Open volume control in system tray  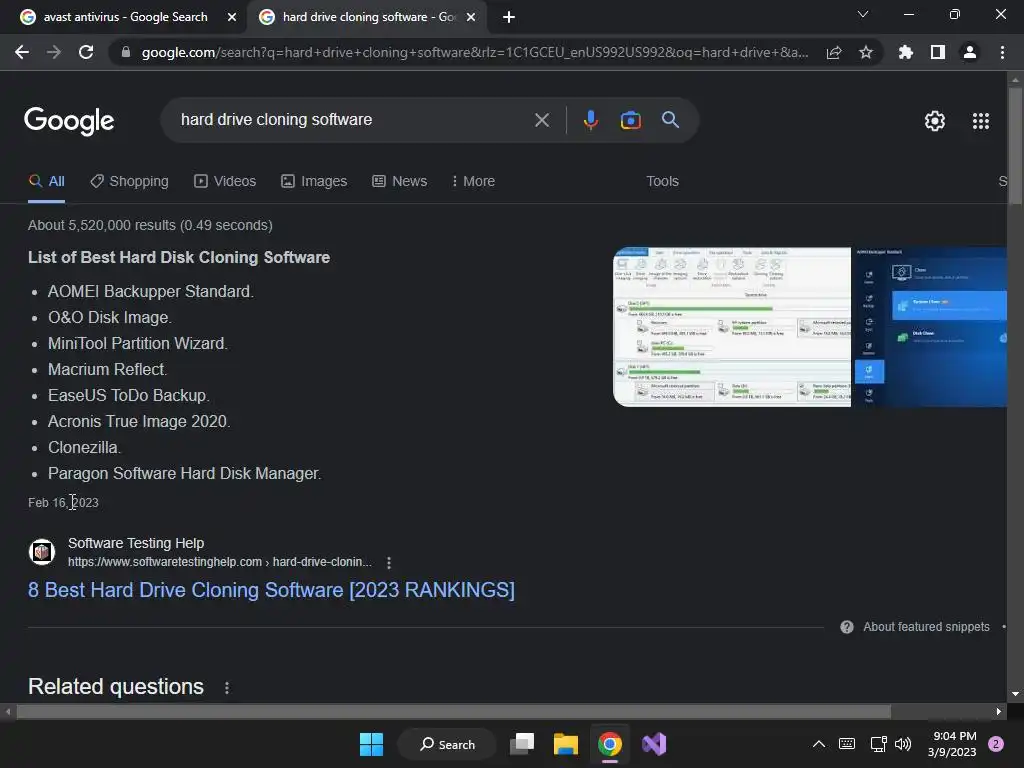tap(903, 744)
